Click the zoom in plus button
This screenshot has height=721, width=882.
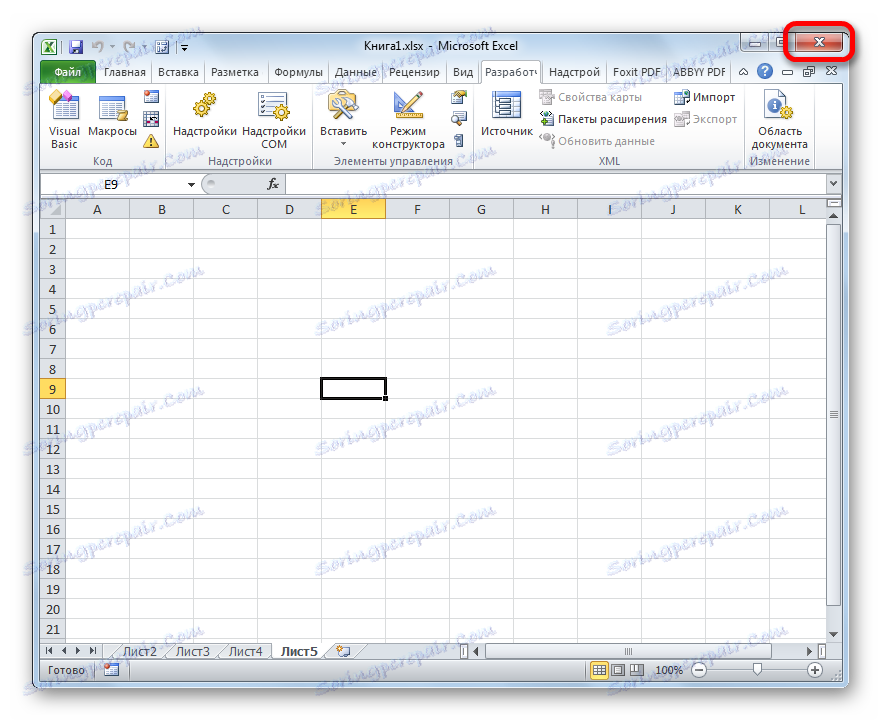(814, 670)
